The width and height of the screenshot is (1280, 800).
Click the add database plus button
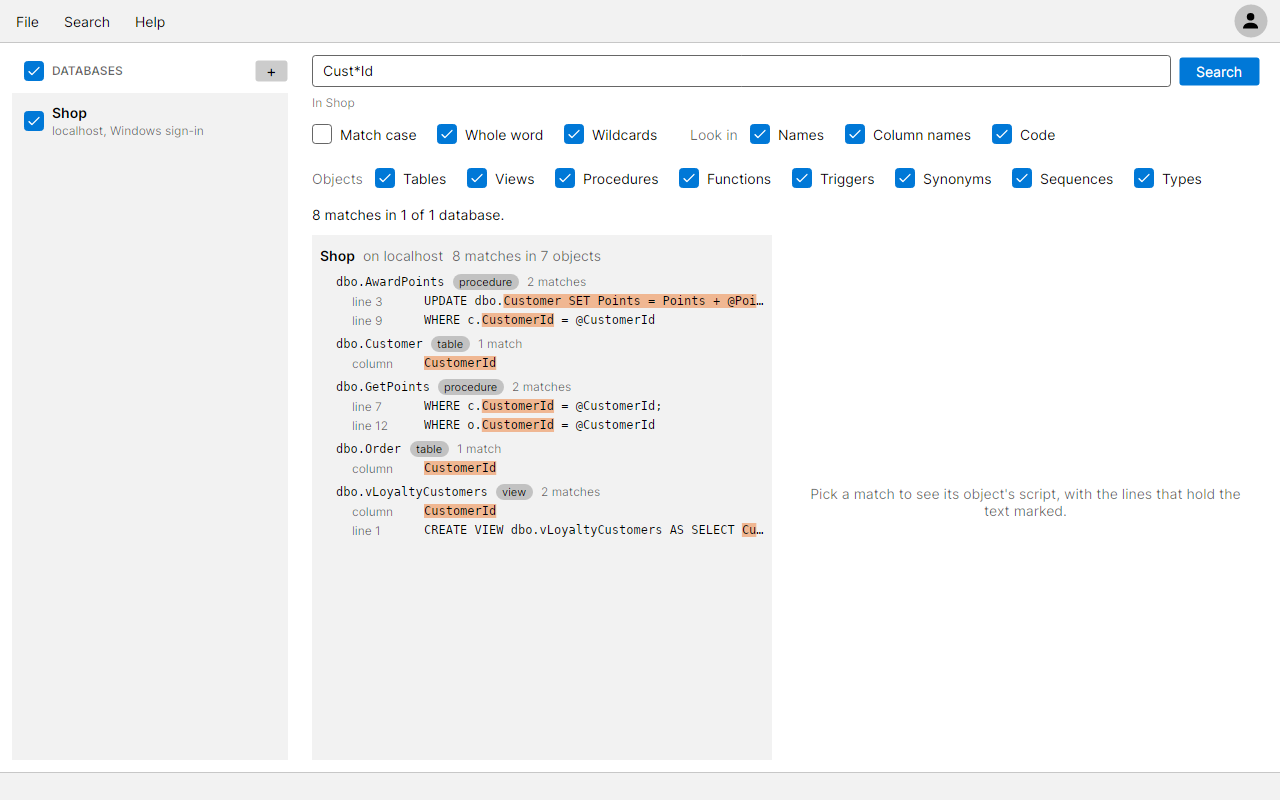[x=271, y=71]
